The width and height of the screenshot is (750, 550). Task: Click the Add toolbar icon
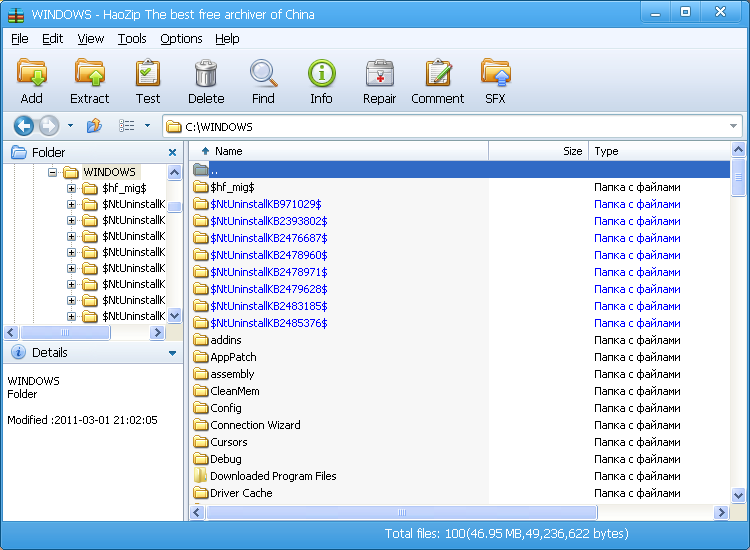coord(32,73)
